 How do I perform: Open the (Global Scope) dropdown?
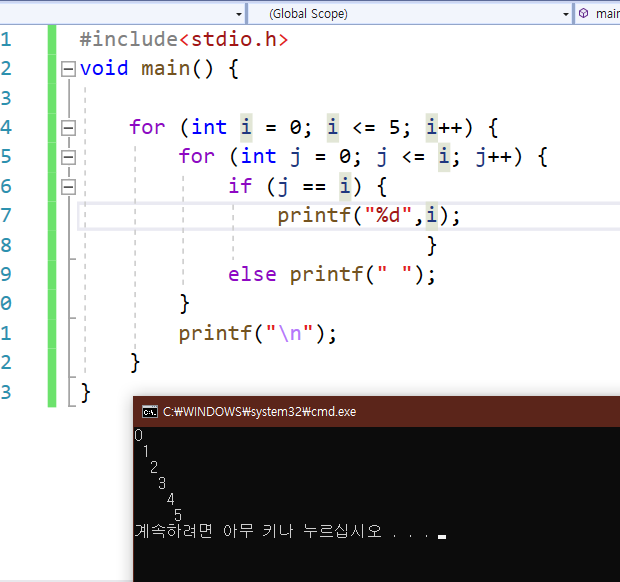pos(410,14)
